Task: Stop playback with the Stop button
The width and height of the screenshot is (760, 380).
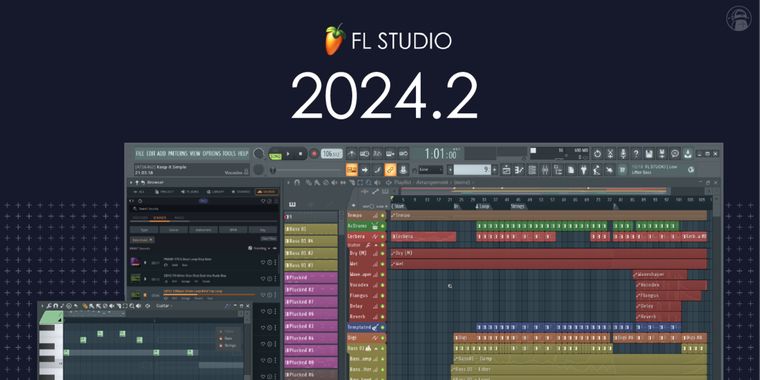Action: tap(301, 154)
